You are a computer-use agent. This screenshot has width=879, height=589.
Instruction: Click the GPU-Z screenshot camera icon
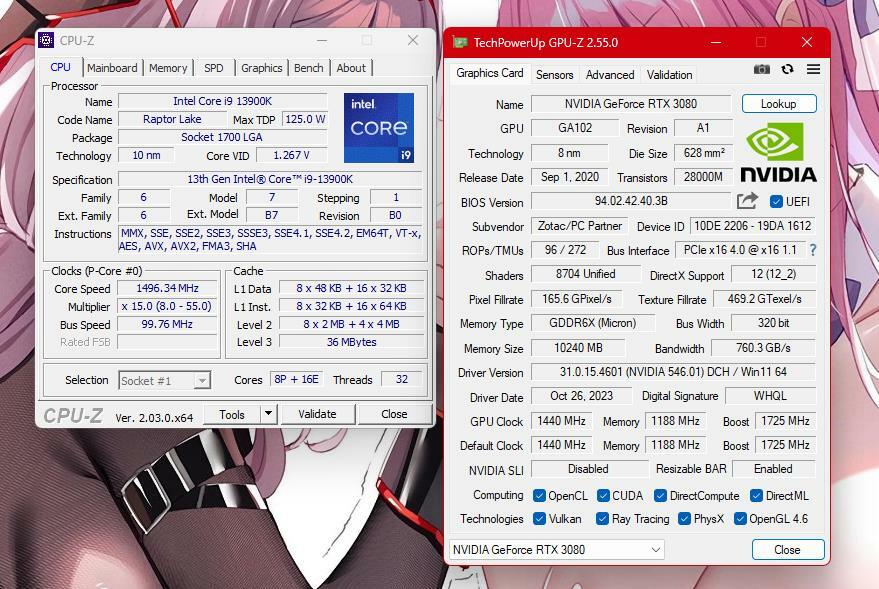[x=762, y=69]
